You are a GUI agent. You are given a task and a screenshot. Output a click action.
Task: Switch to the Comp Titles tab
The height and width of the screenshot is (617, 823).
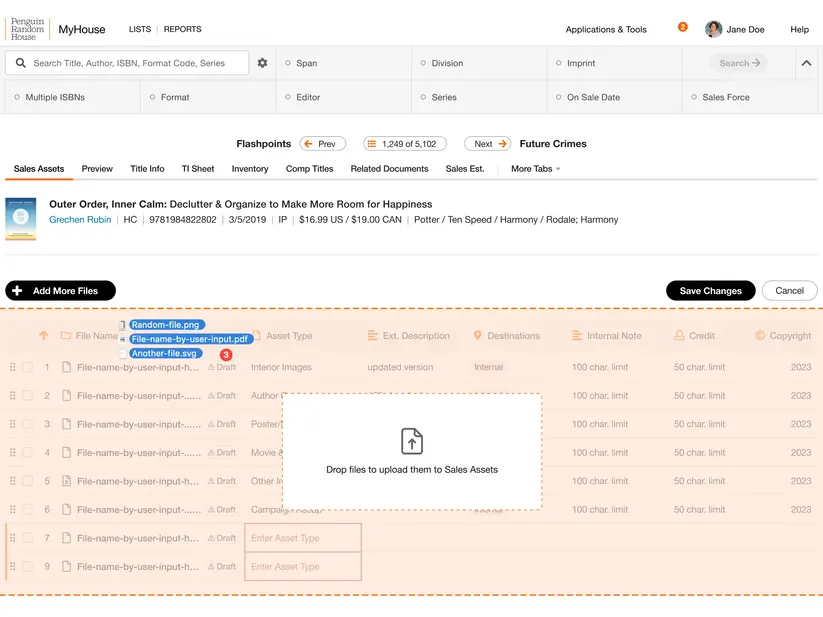tap(309, 169)
